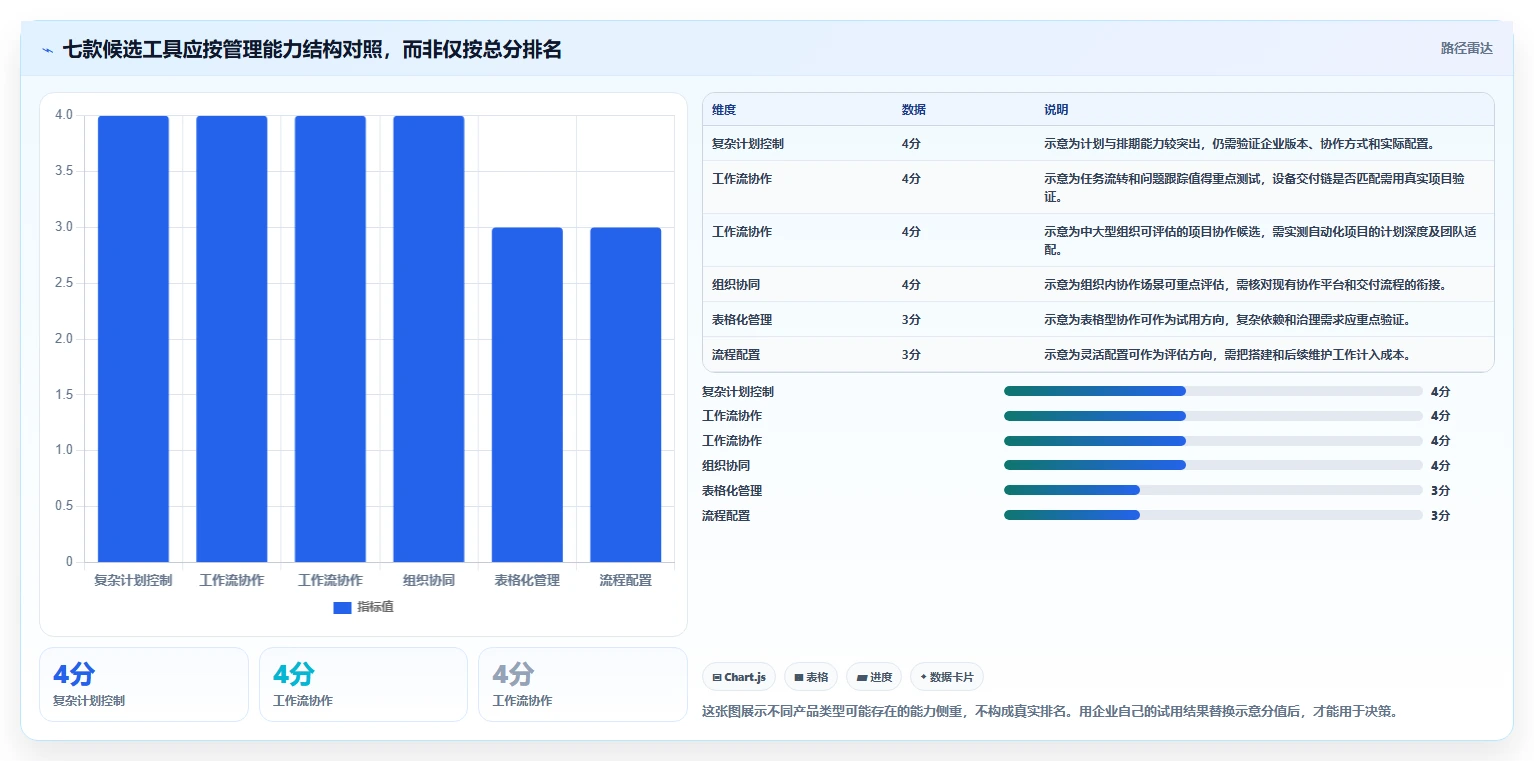The image size is (1534, 761).
Task: Click the 说明 column header
Action: click(x=1056, y=110)
